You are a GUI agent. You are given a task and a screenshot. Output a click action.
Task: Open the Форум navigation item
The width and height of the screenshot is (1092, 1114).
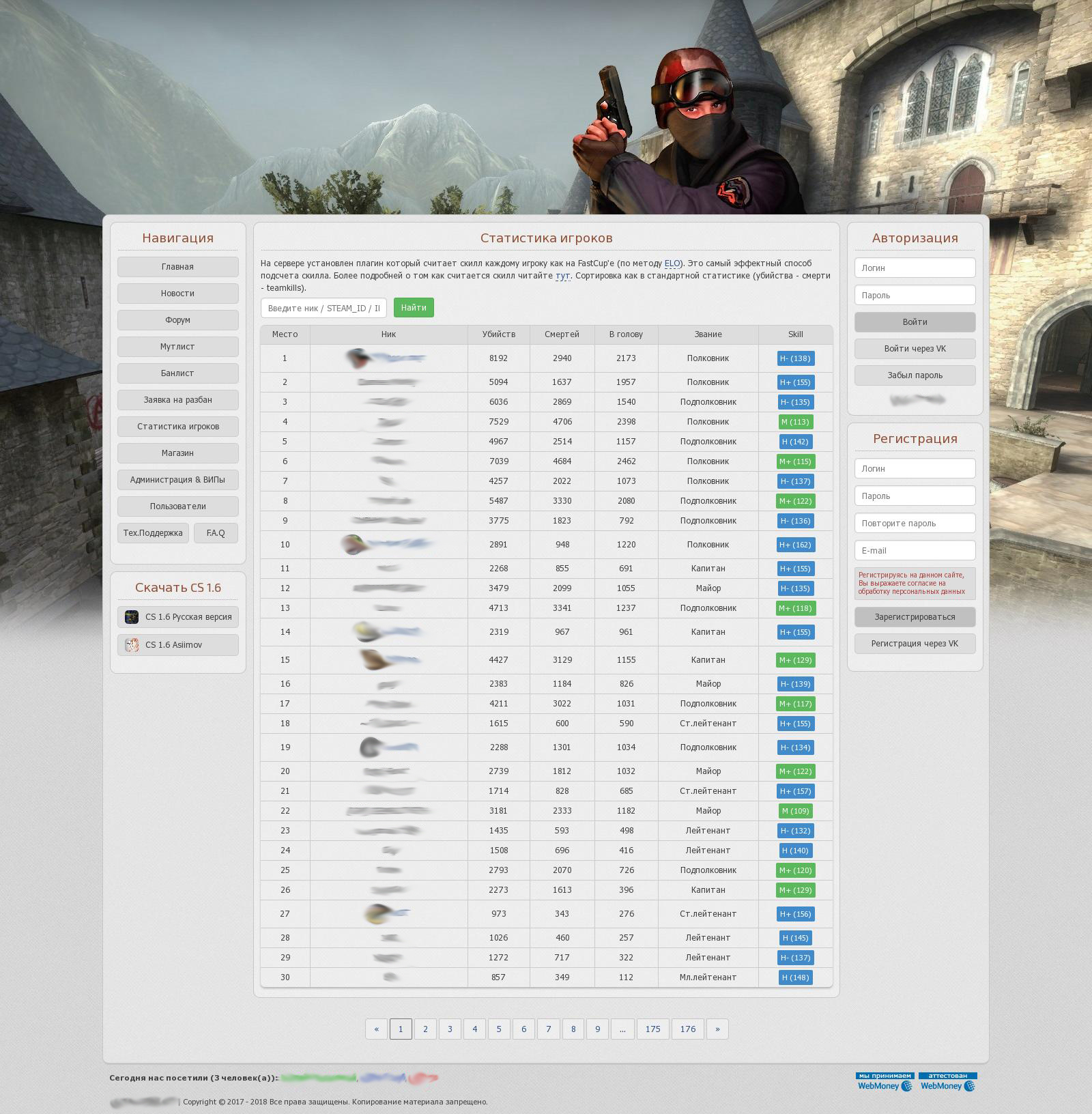click(178, 320)
